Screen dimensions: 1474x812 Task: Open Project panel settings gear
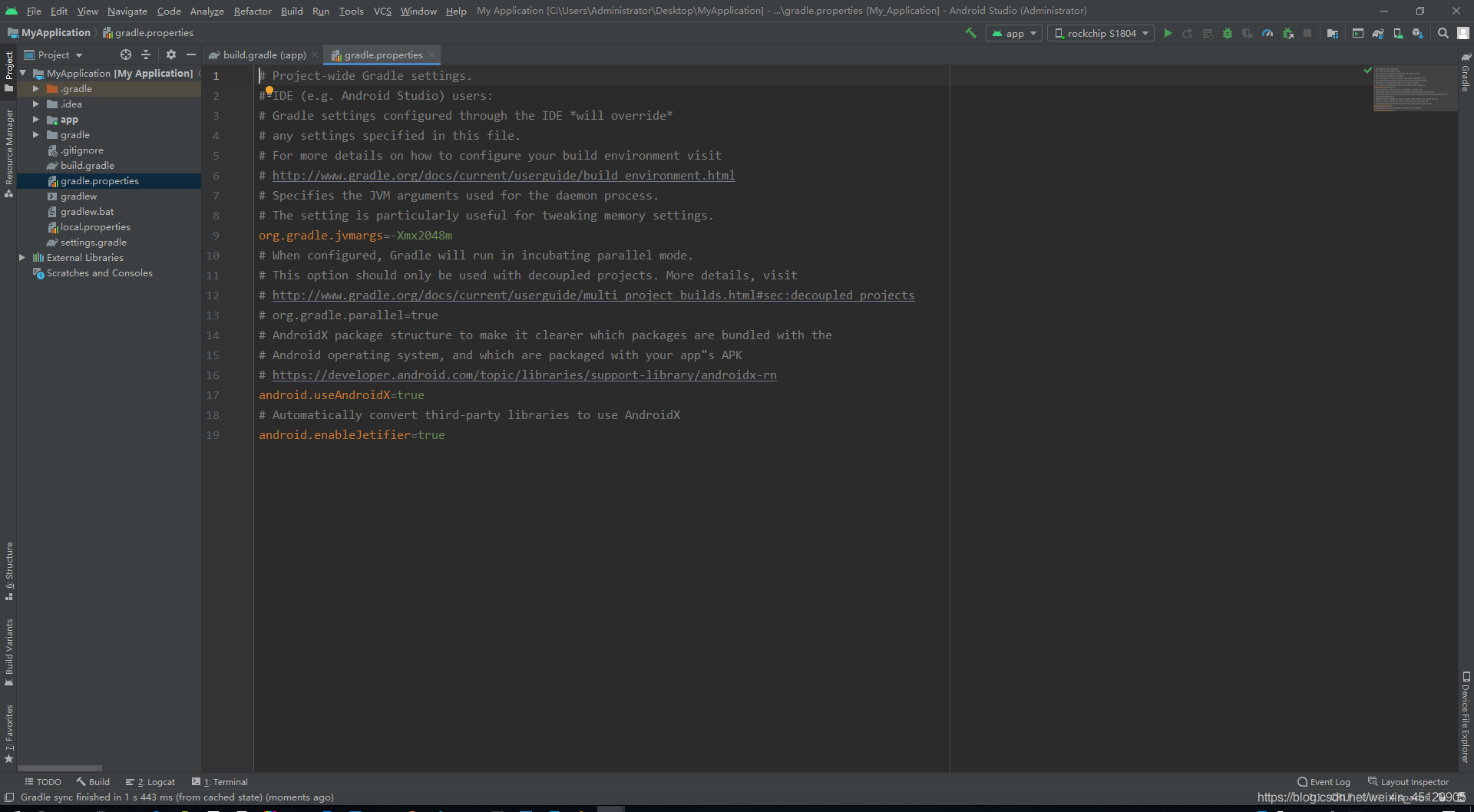tap(171, 54)
